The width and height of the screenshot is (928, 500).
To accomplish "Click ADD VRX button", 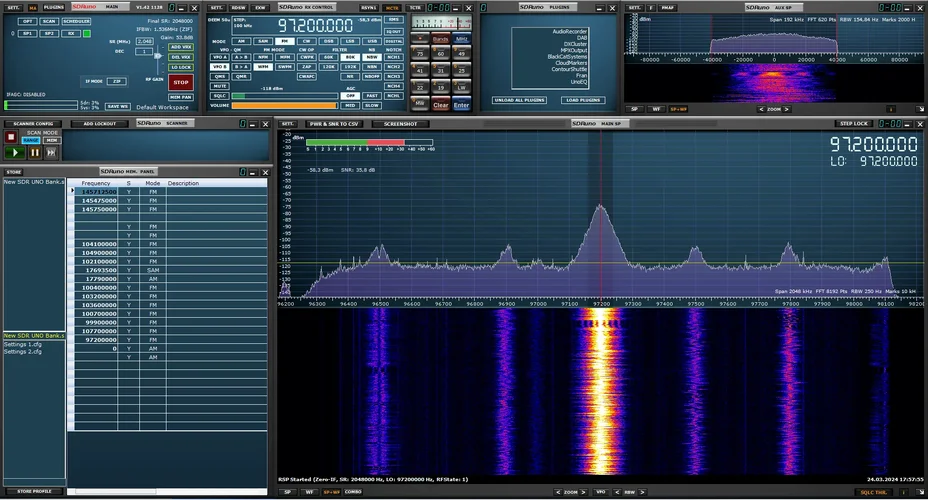I will [x=181, y=47].
